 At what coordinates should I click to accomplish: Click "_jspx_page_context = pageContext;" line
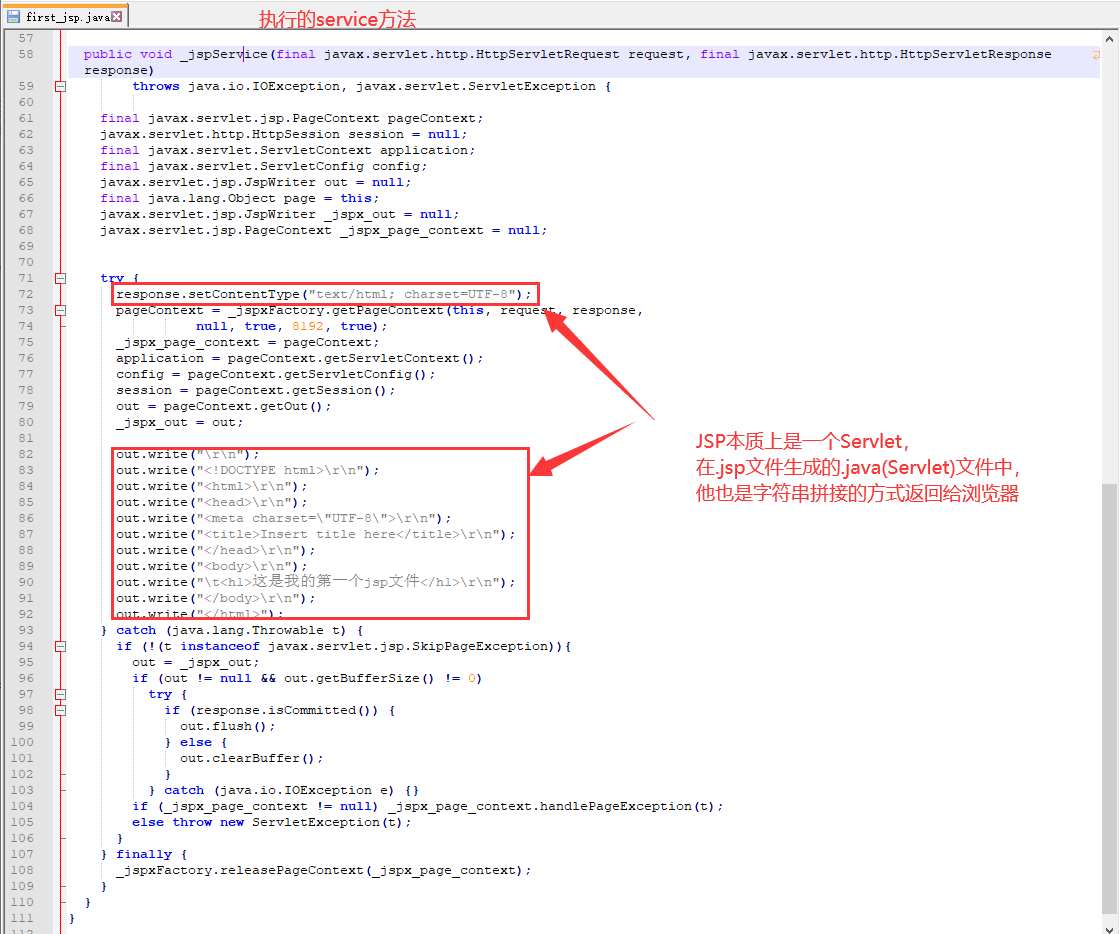pyautogui.click(x=248, y=343)
